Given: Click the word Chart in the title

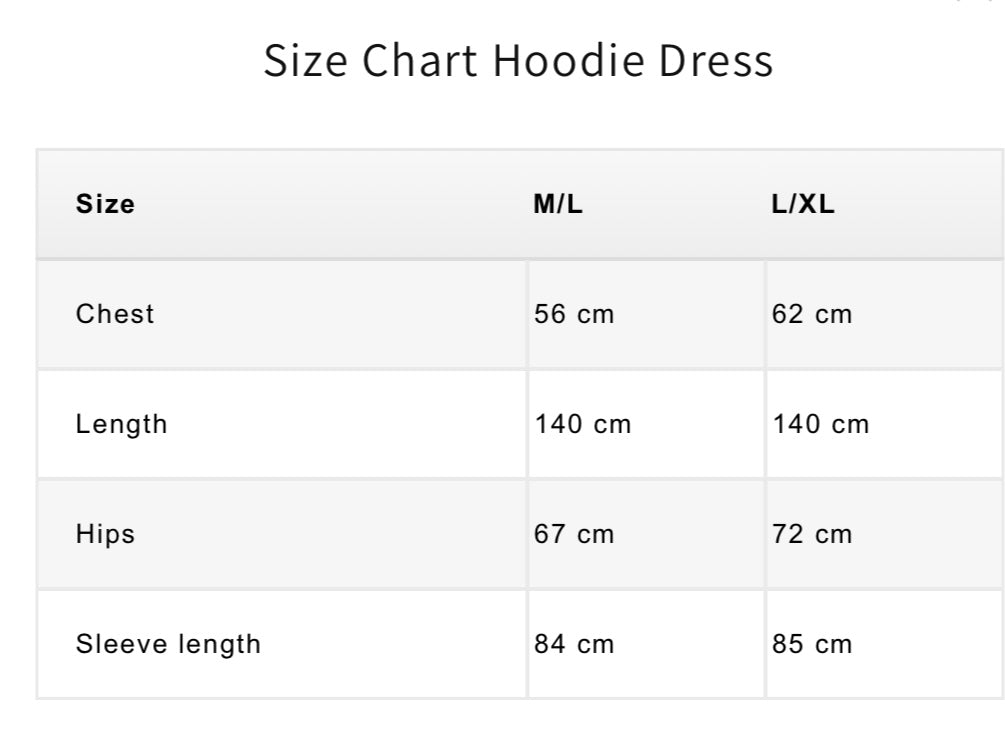Looking at the screenshot, I should (421, 61).
